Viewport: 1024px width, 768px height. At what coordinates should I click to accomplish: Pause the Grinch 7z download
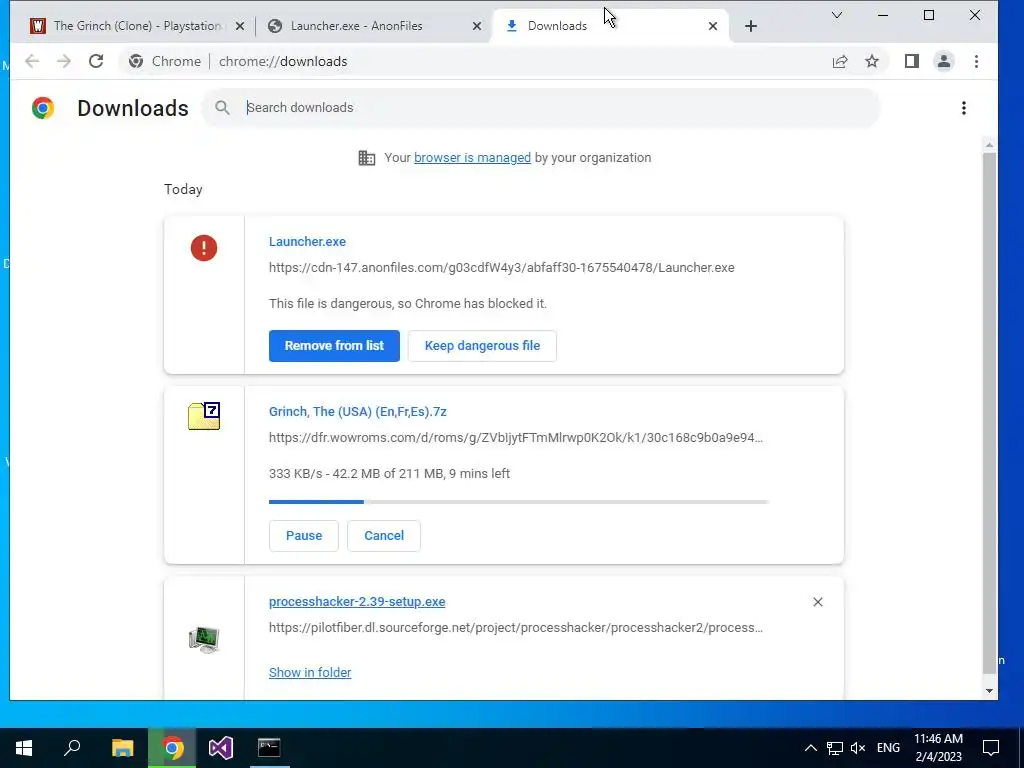304,536
